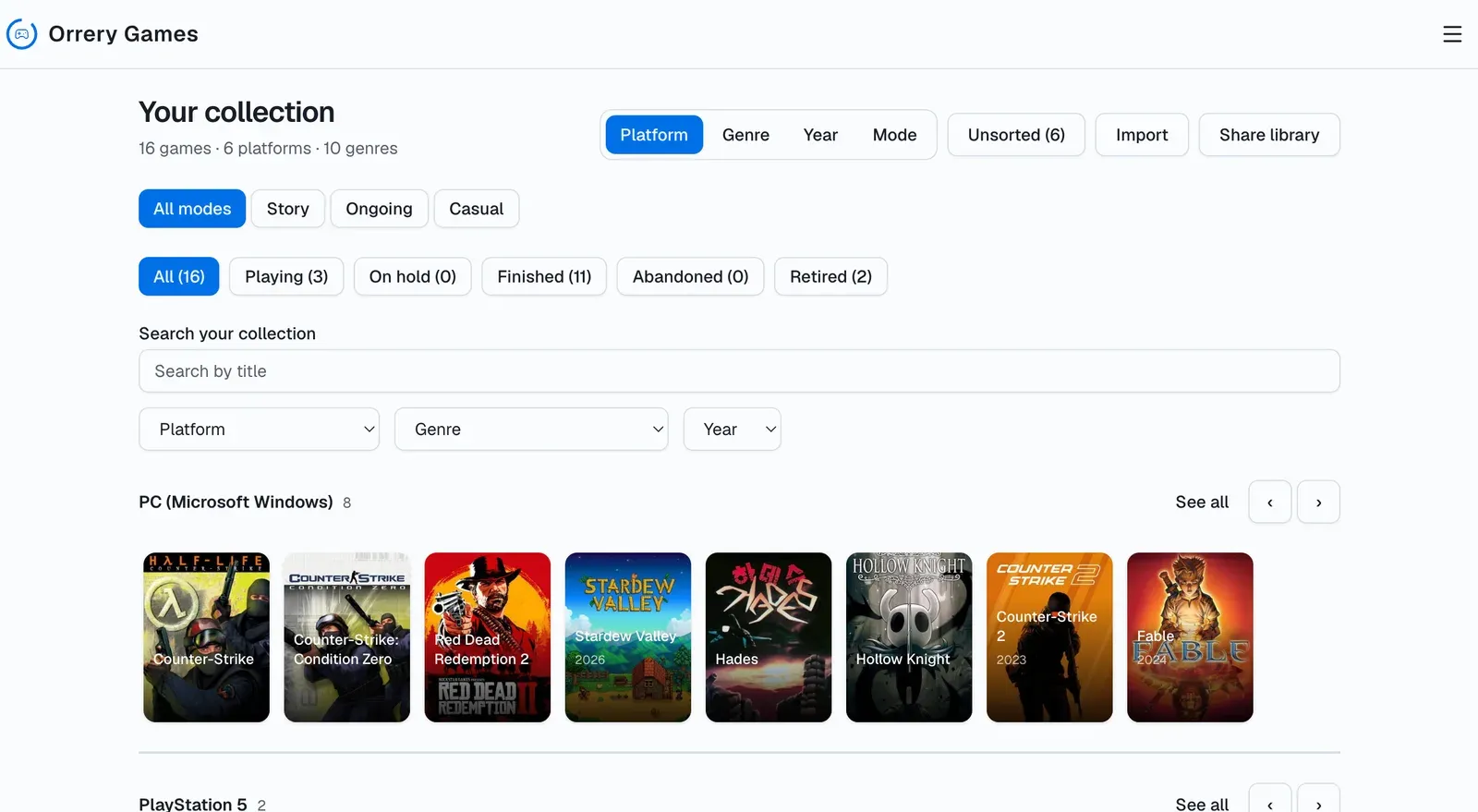This screenshot has height=812, width=1478.
Task: Click the Orrery Games controller logo
Action: pos(22,34)
